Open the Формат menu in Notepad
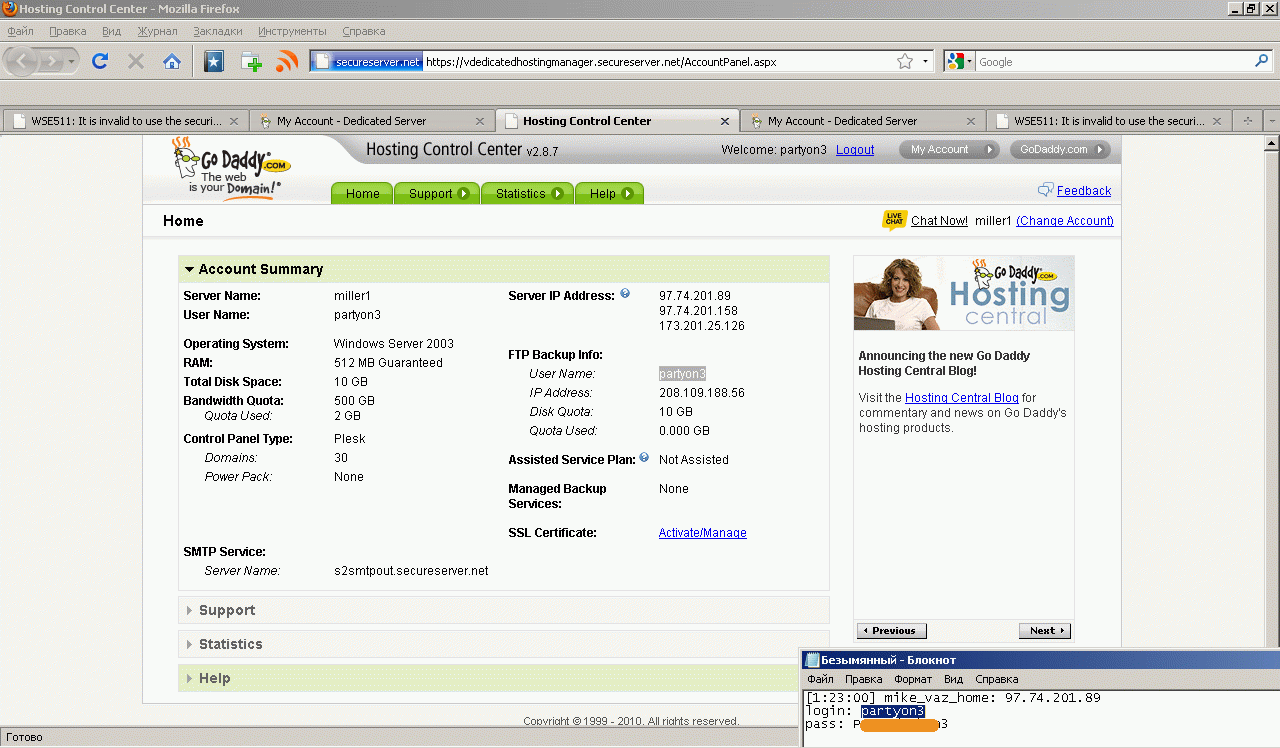The image size is (1280, 748). 913,679
